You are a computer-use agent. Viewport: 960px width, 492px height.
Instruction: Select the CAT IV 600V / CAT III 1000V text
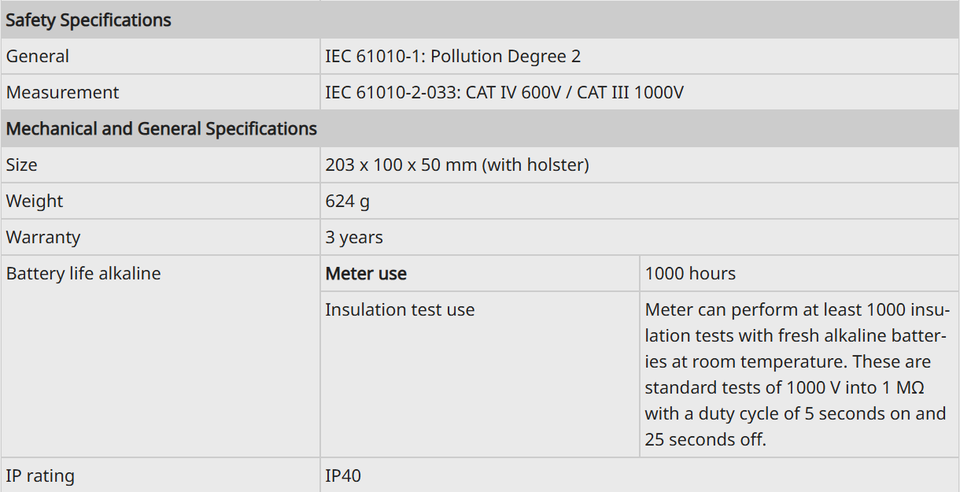click(x=574, y=92)
